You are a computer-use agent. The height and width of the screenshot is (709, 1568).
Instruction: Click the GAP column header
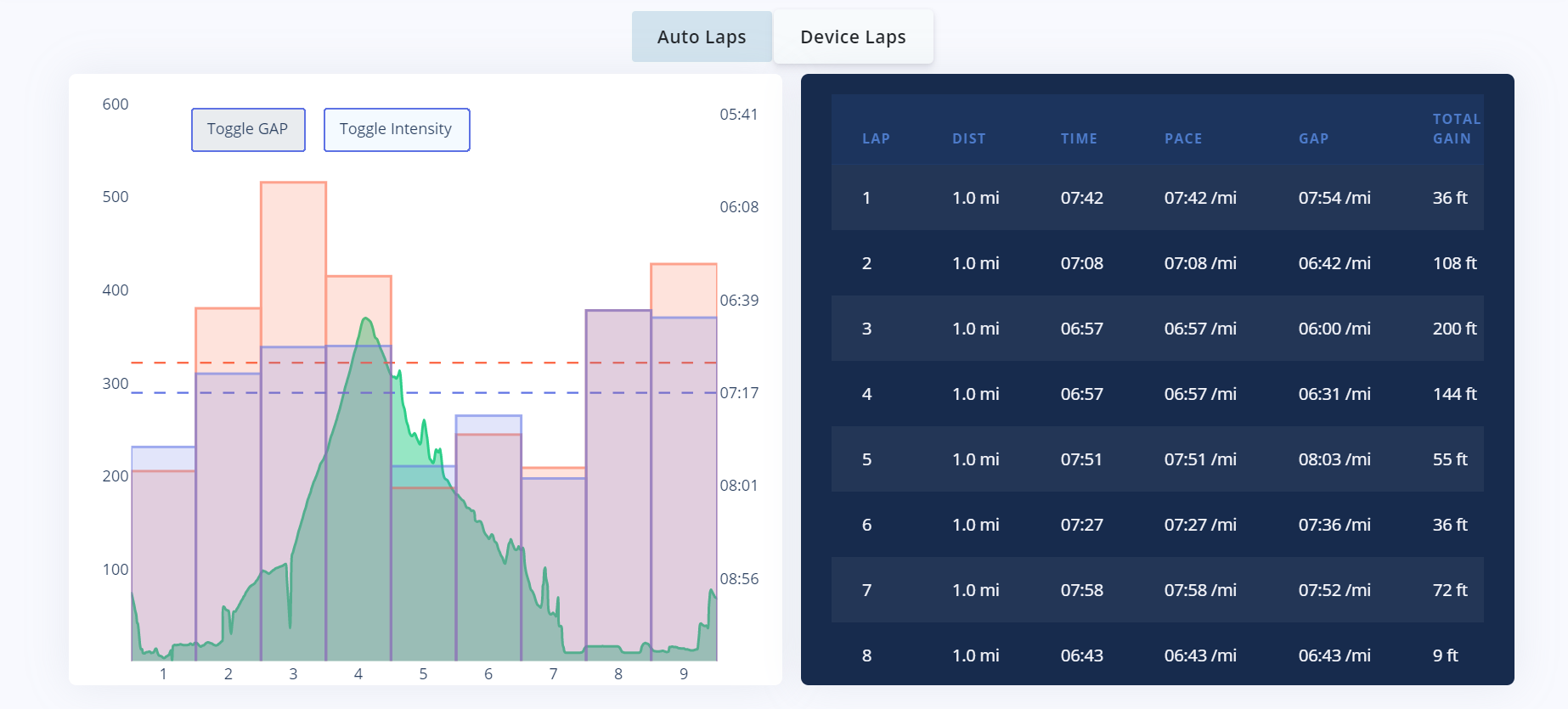click(x=1313, y=138)
